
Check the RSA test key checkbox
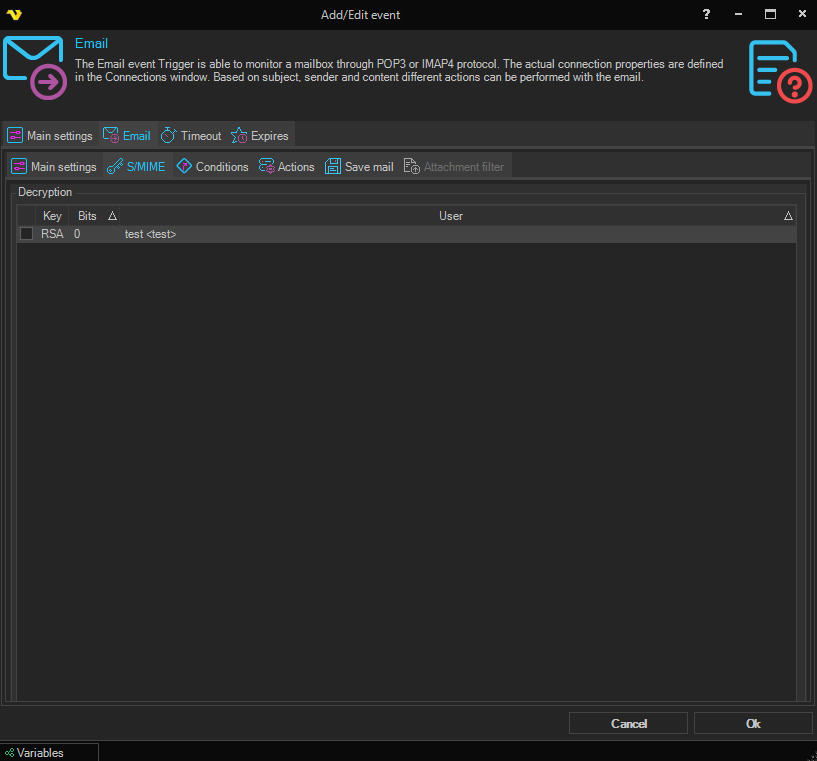pyautogui.click(x=27, y=234)
